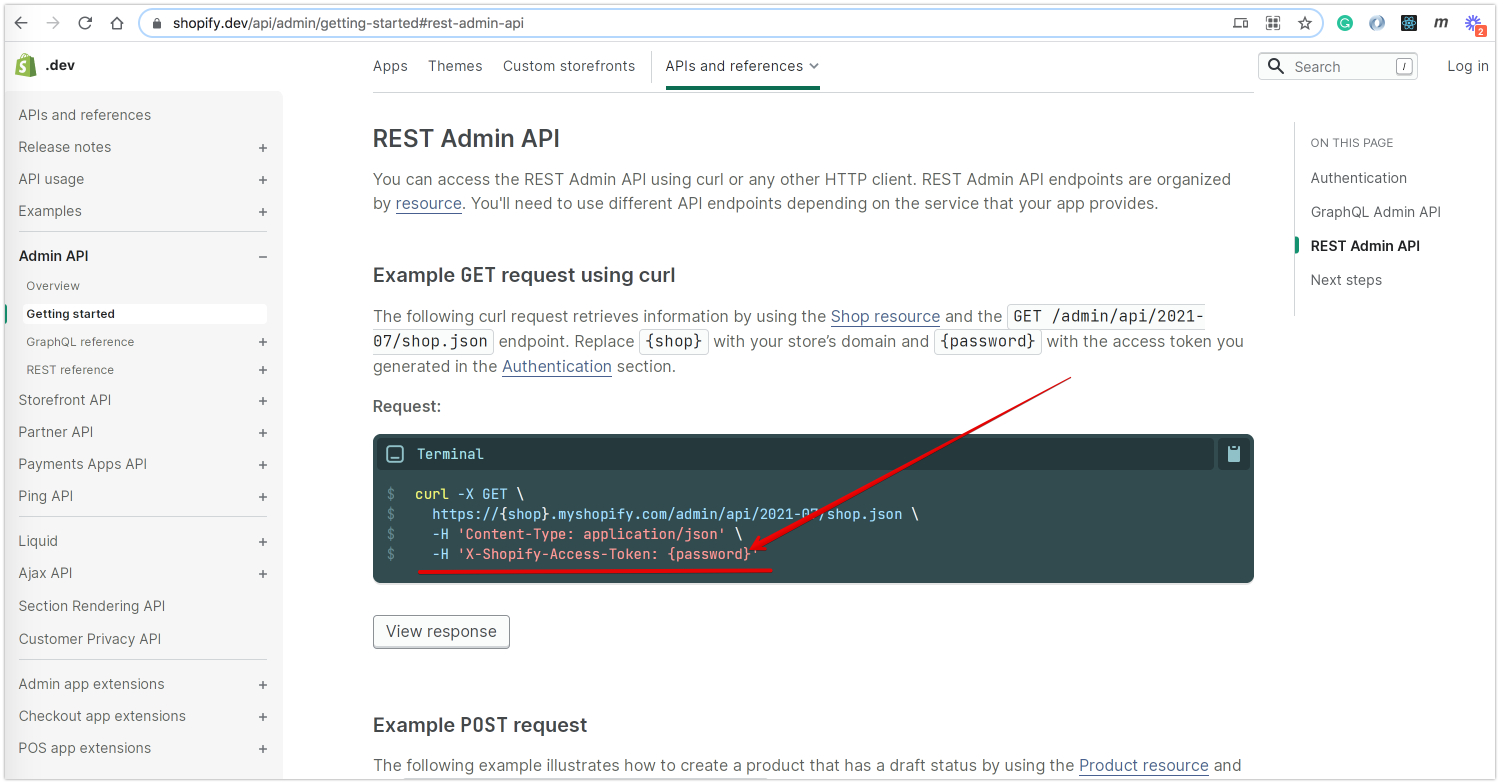
Task: Open the Themes navigation tab
Action: tap(455, 66)
